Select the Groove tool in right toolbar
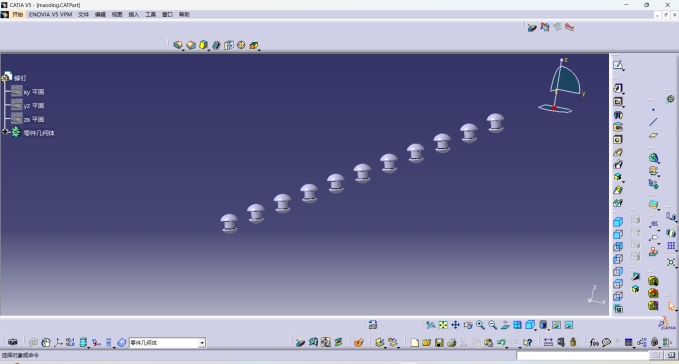679x364 pixels. 618,127
